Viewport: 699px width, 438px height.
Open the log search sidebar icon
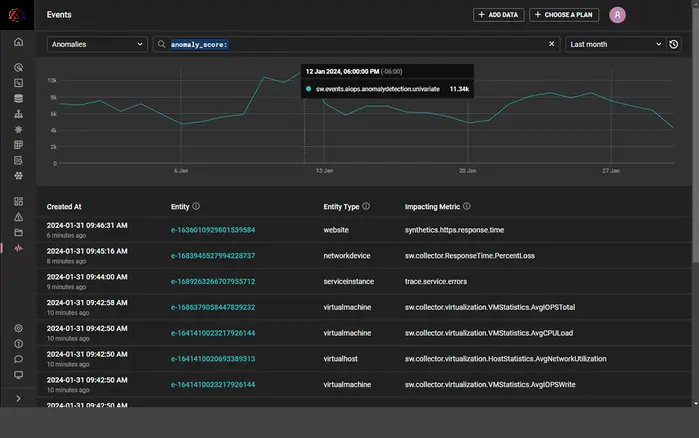pos(18,160)
